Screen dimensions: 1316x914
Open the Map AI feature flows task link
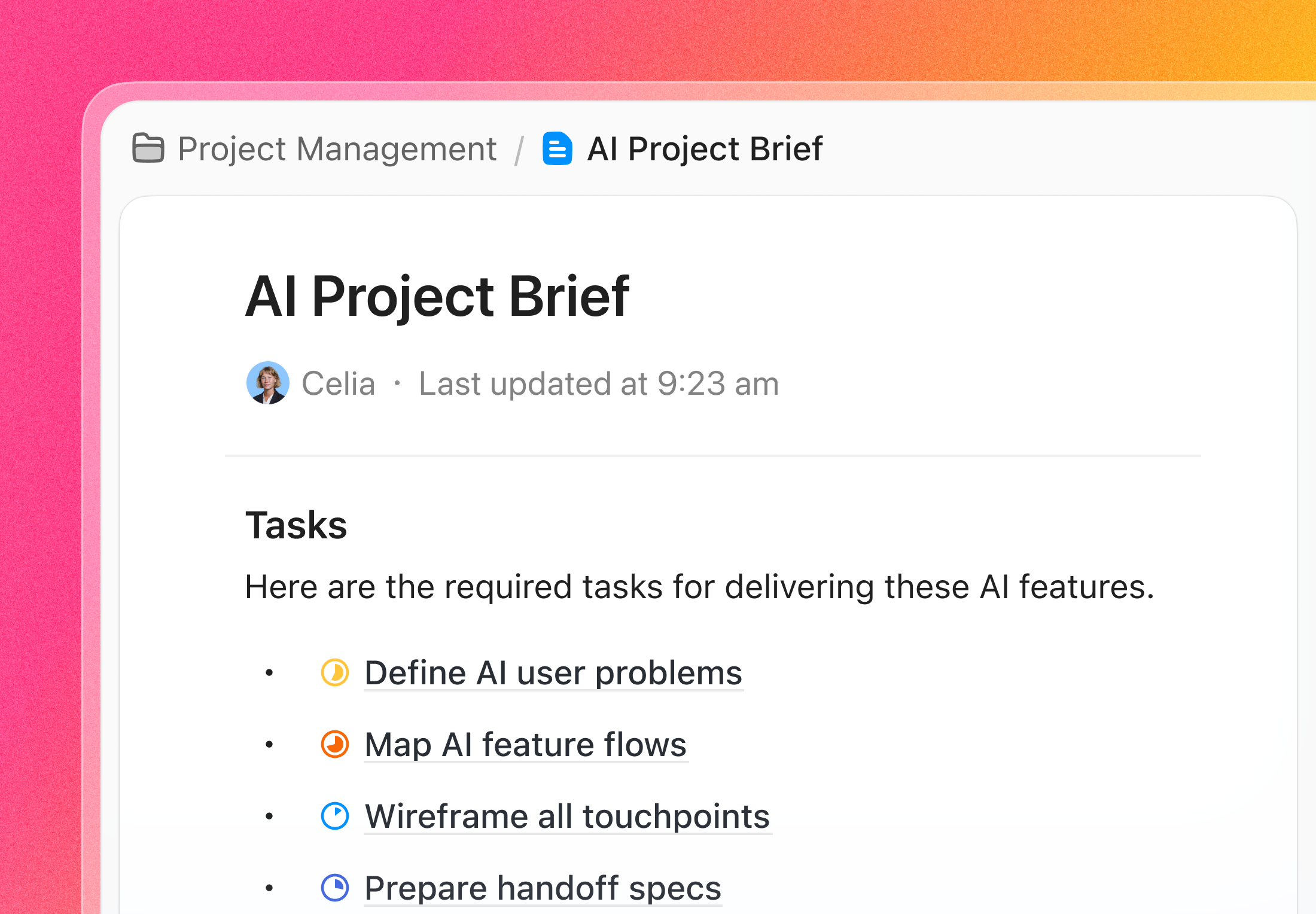tap(525, 745)
